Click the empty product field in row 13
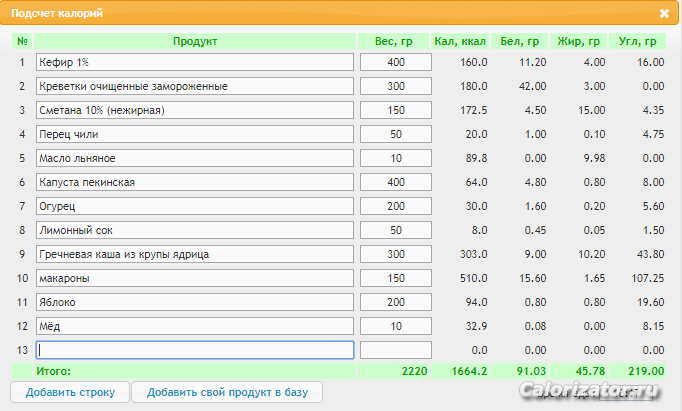This screenshot has width=682, height=411. (x=195, y=350)
